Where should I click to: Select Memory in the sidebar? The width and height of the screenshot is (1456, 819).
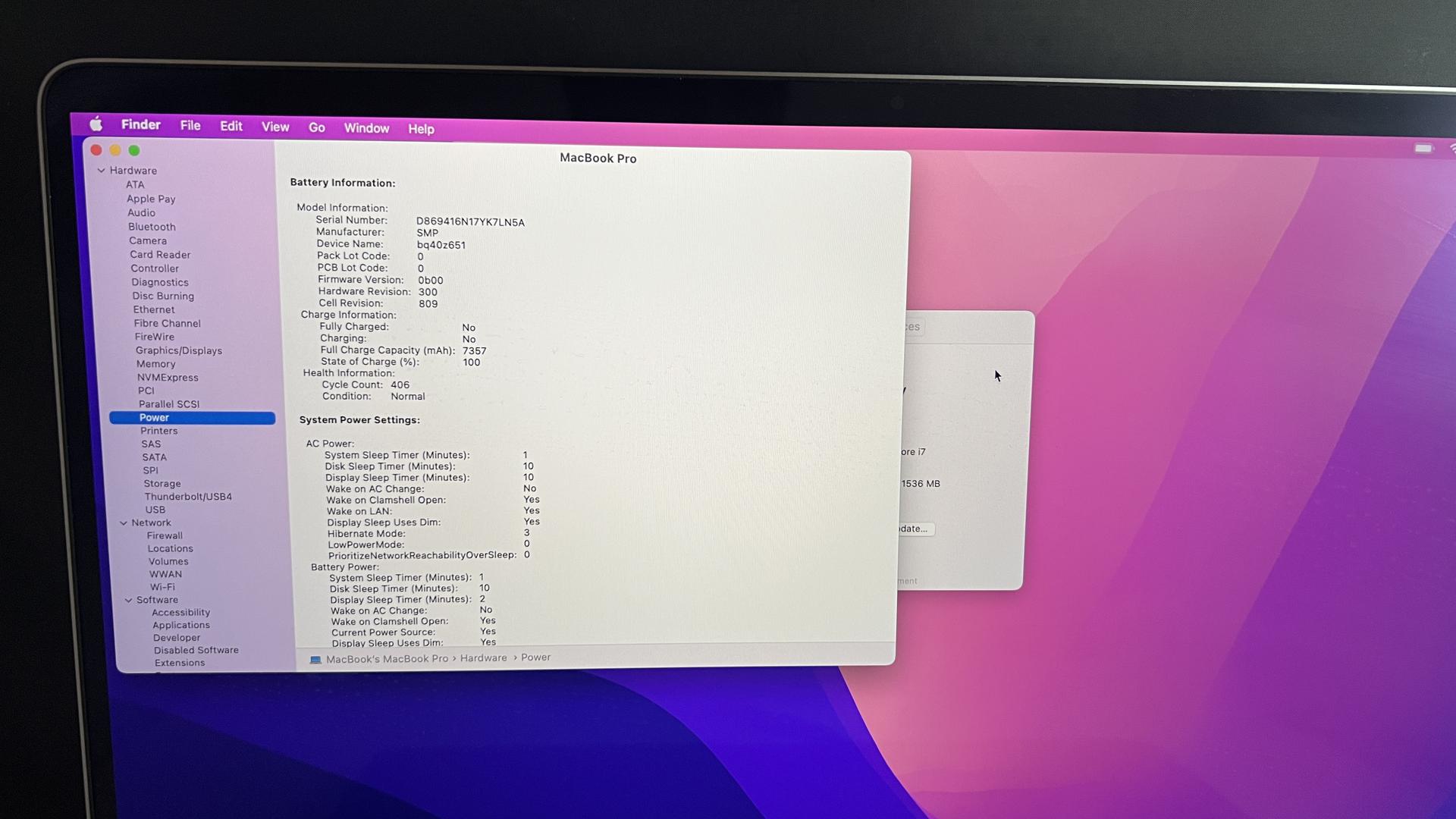tap(156, 364)
